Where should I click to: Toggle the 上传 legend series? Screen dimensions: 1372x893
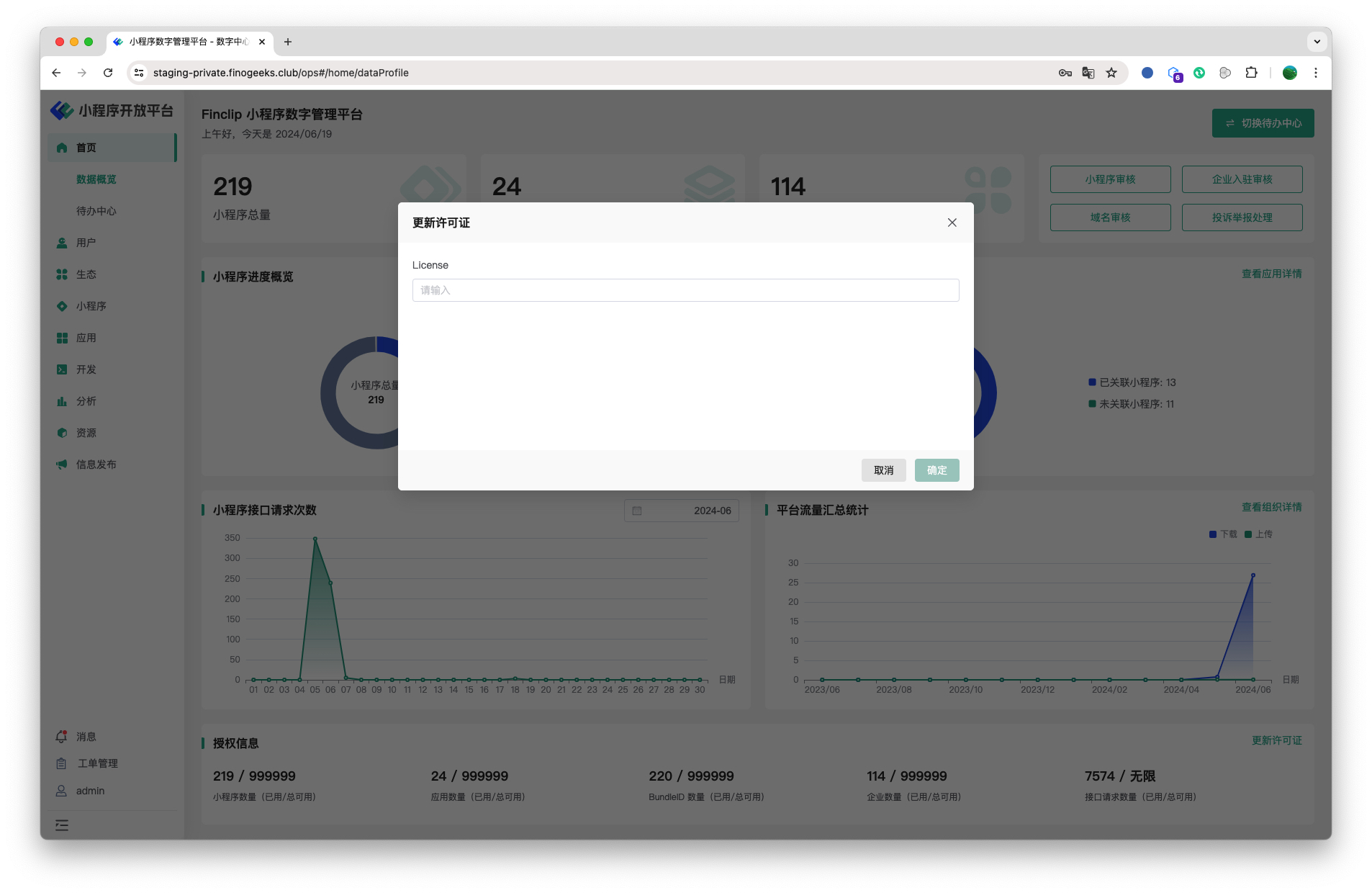(1258, 534)
